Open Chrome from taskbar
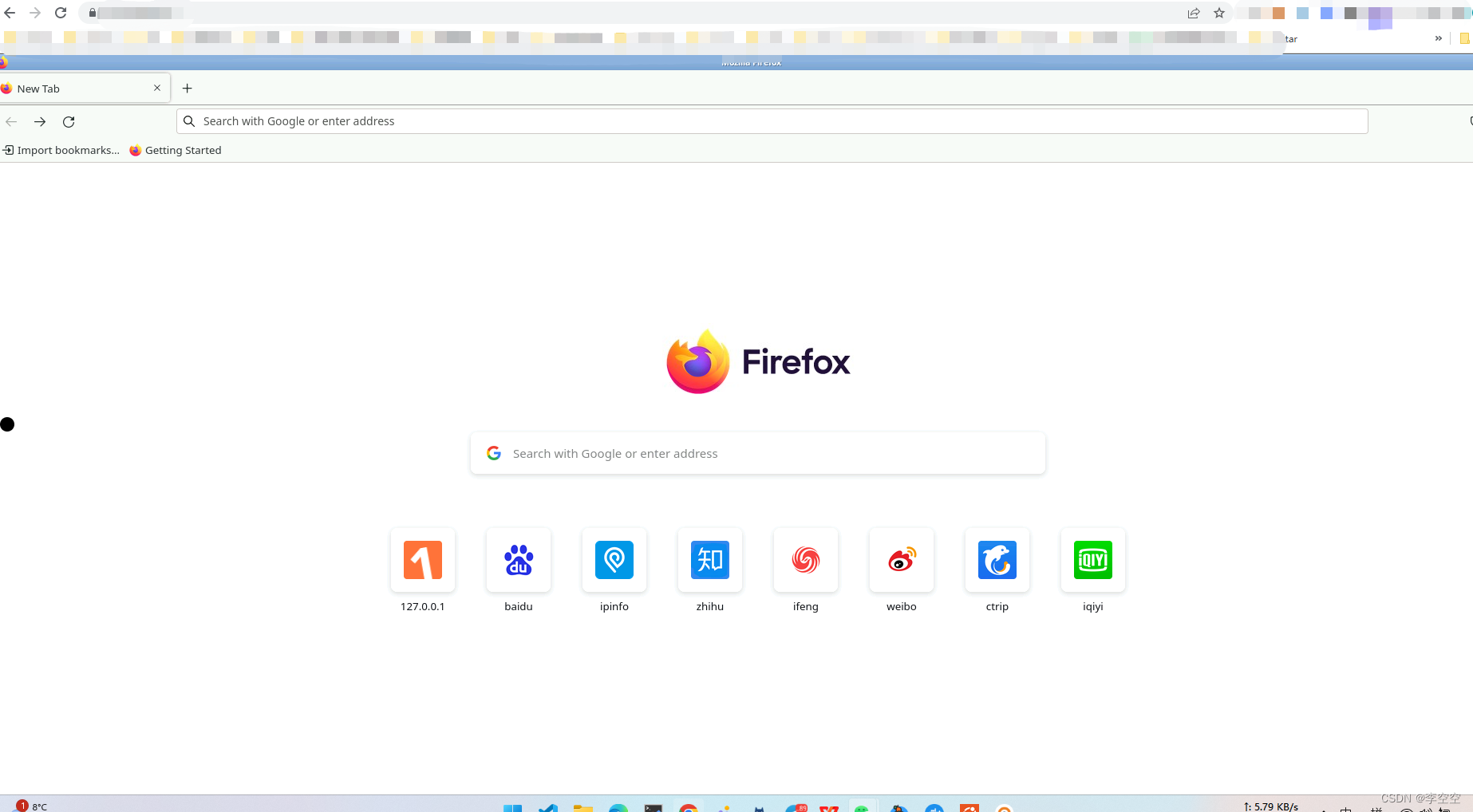The width and height of the screenshot is (1473, 812). click(689, 807)
